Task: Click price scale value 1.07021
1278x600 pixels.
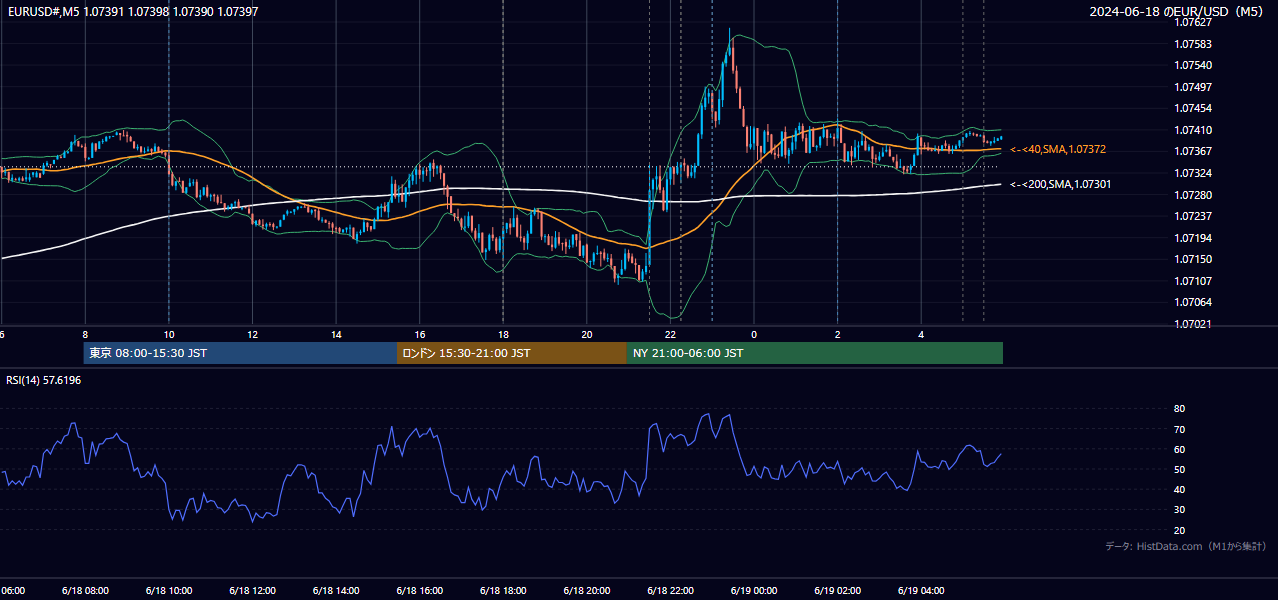Action: click(1193, 324)
